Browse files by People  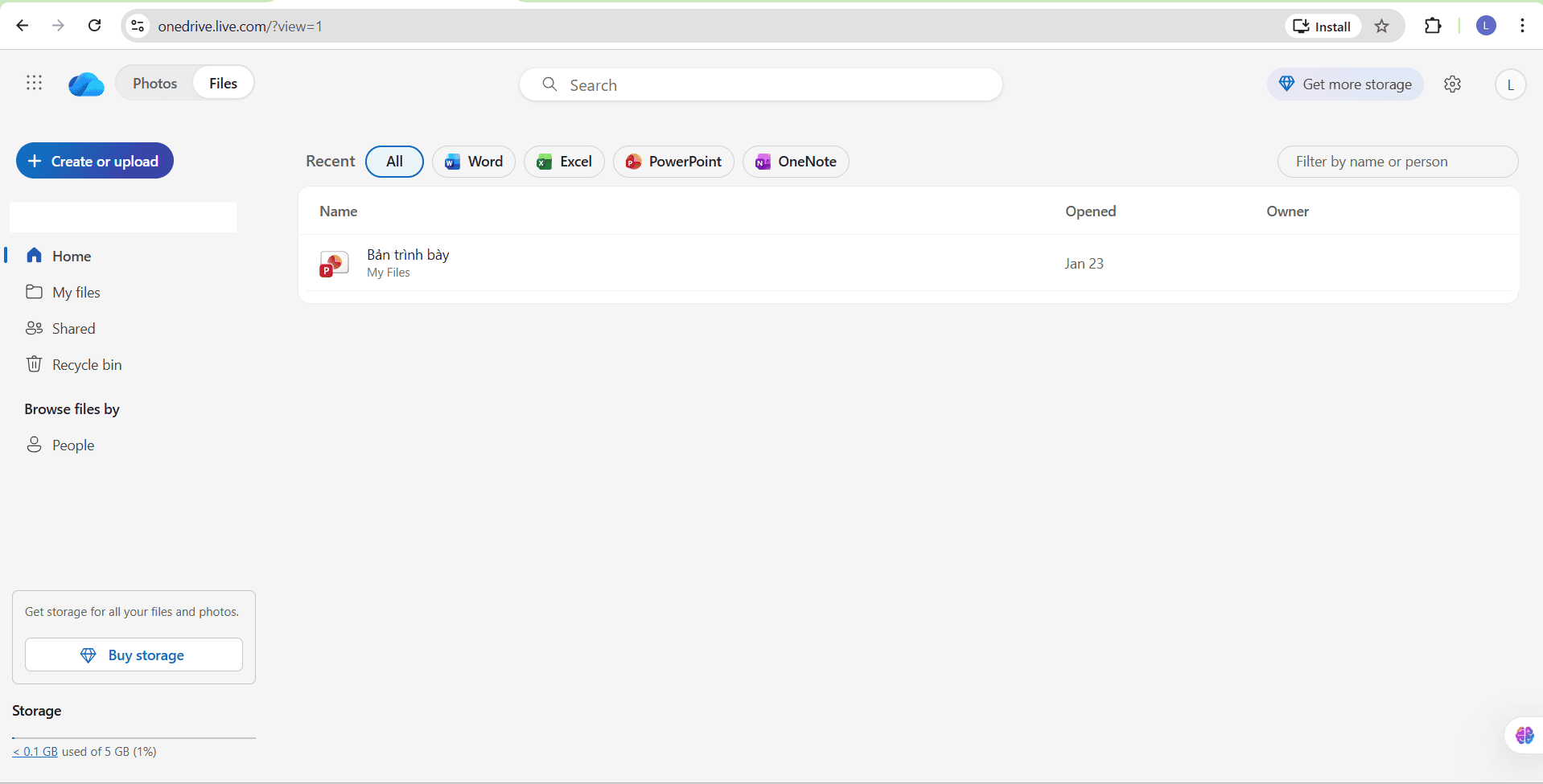pos(72,444)
